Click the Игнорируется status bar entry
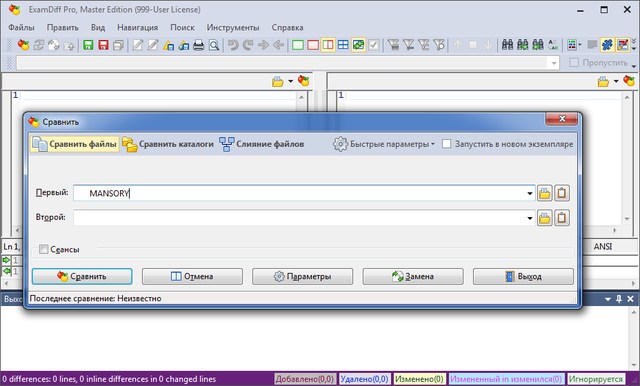Image resolution: width=640 pixels, height=386 pixels. pos(596,379)
